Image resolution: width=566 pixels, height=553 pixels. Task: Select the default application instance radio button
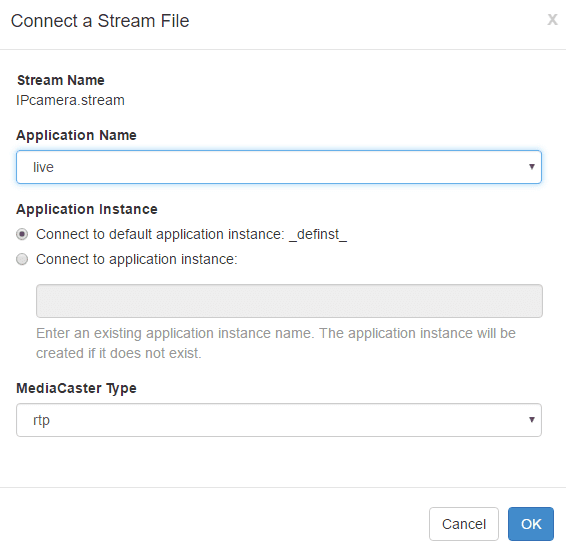tap(22, 234)
